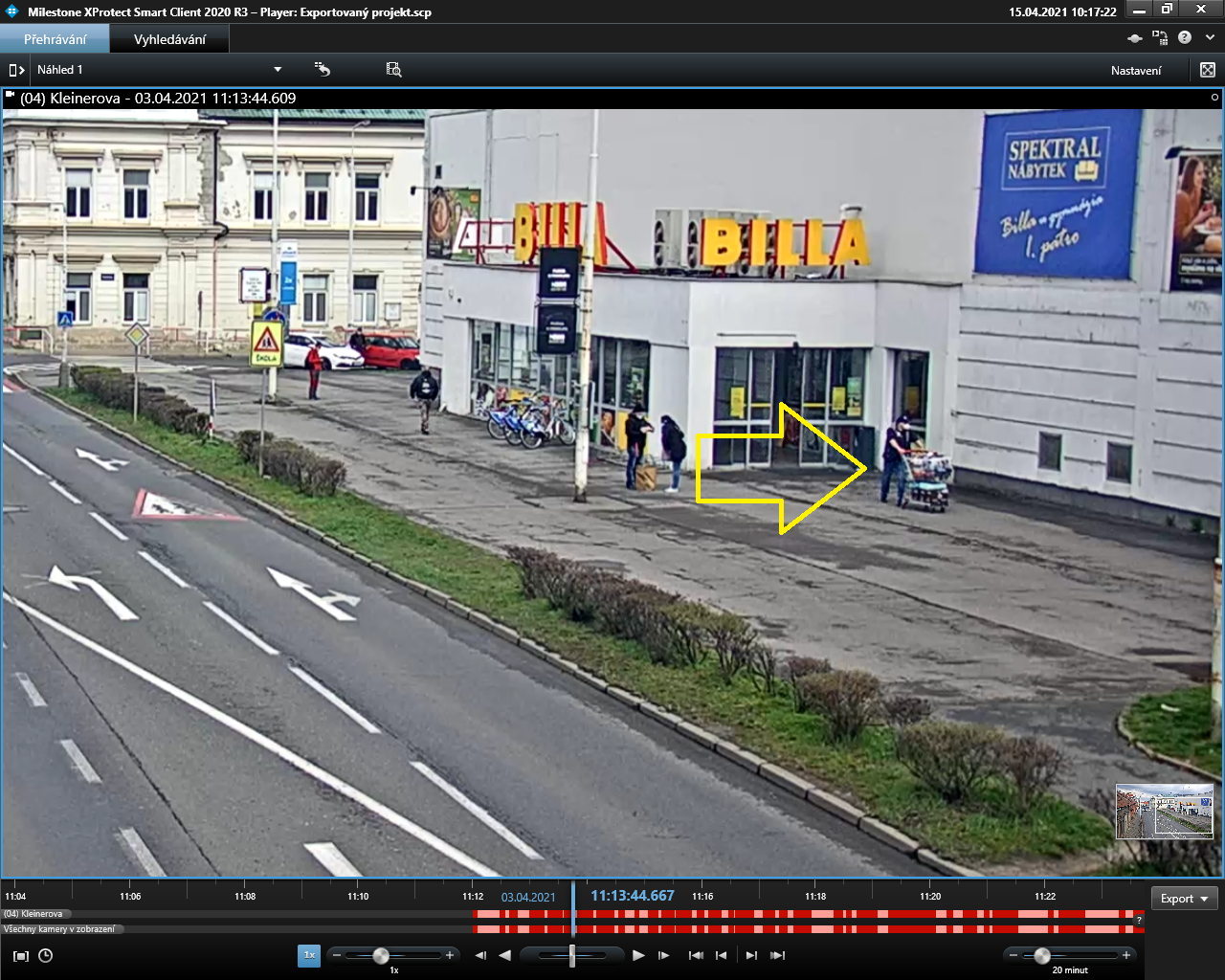Viewport: 1225px width, 980px height.
Task: Toggle the side pane collapse button
Action: (x=16, y=70)
